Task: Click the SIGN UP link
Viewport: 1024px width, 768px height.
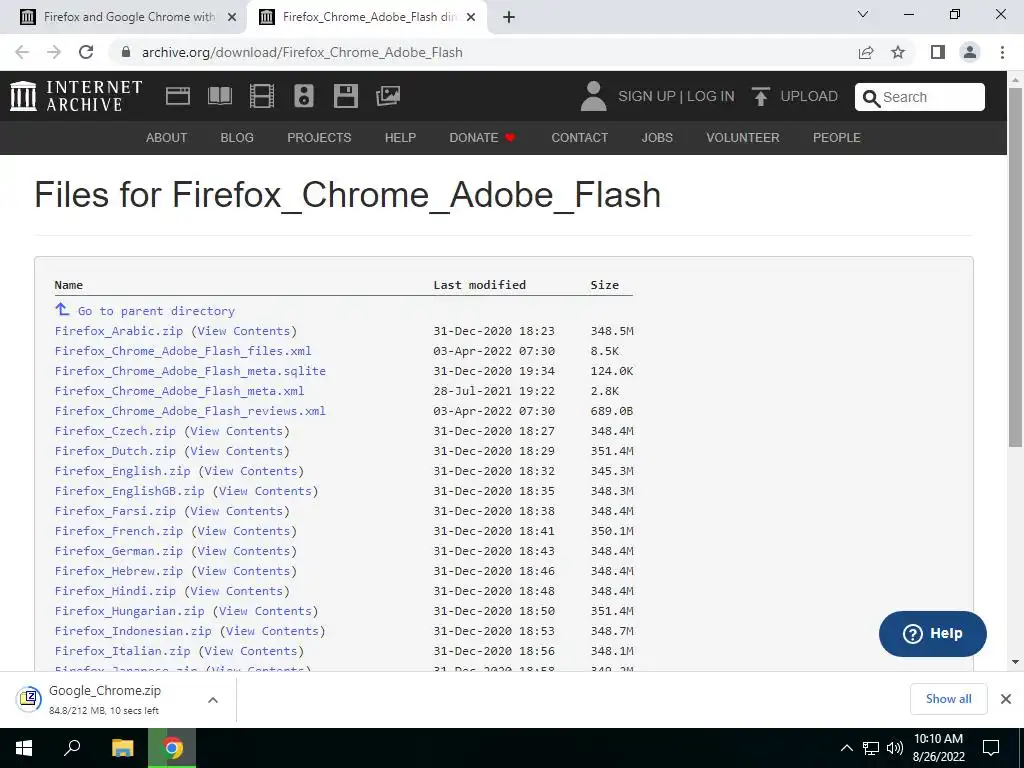Action: tap(647, 97)
